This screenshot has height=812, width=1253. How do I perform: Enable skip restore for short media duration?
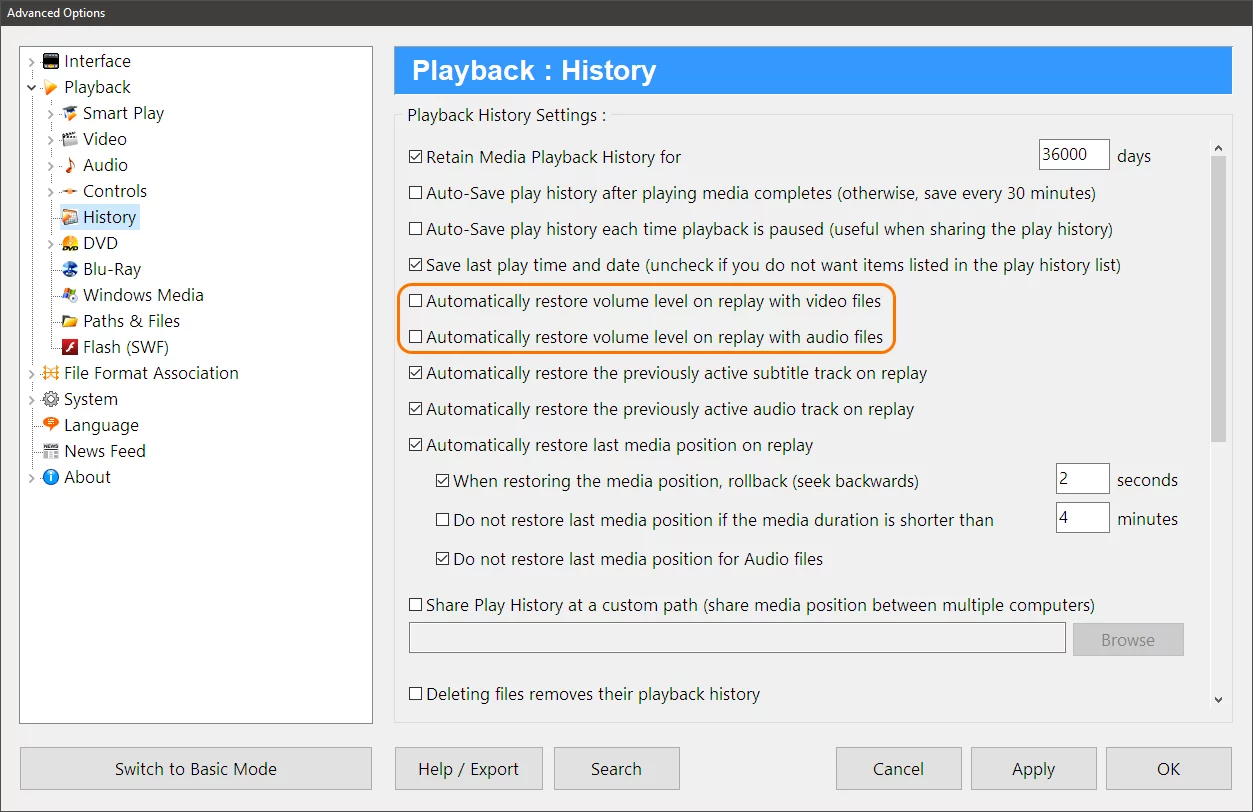pos(443,520)
